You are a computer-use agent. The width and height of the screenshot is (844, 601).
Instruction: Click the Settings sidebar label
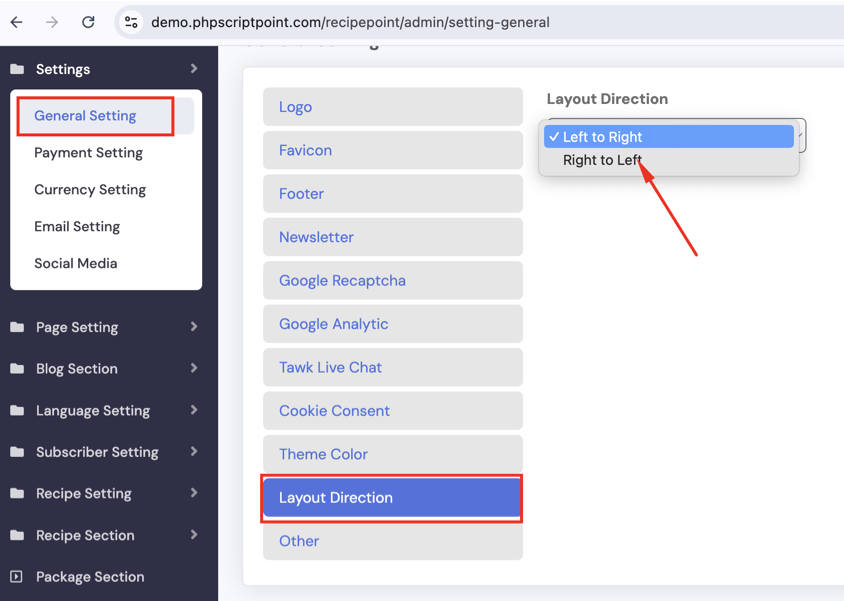pyautogui.click(x=63, y=69)
